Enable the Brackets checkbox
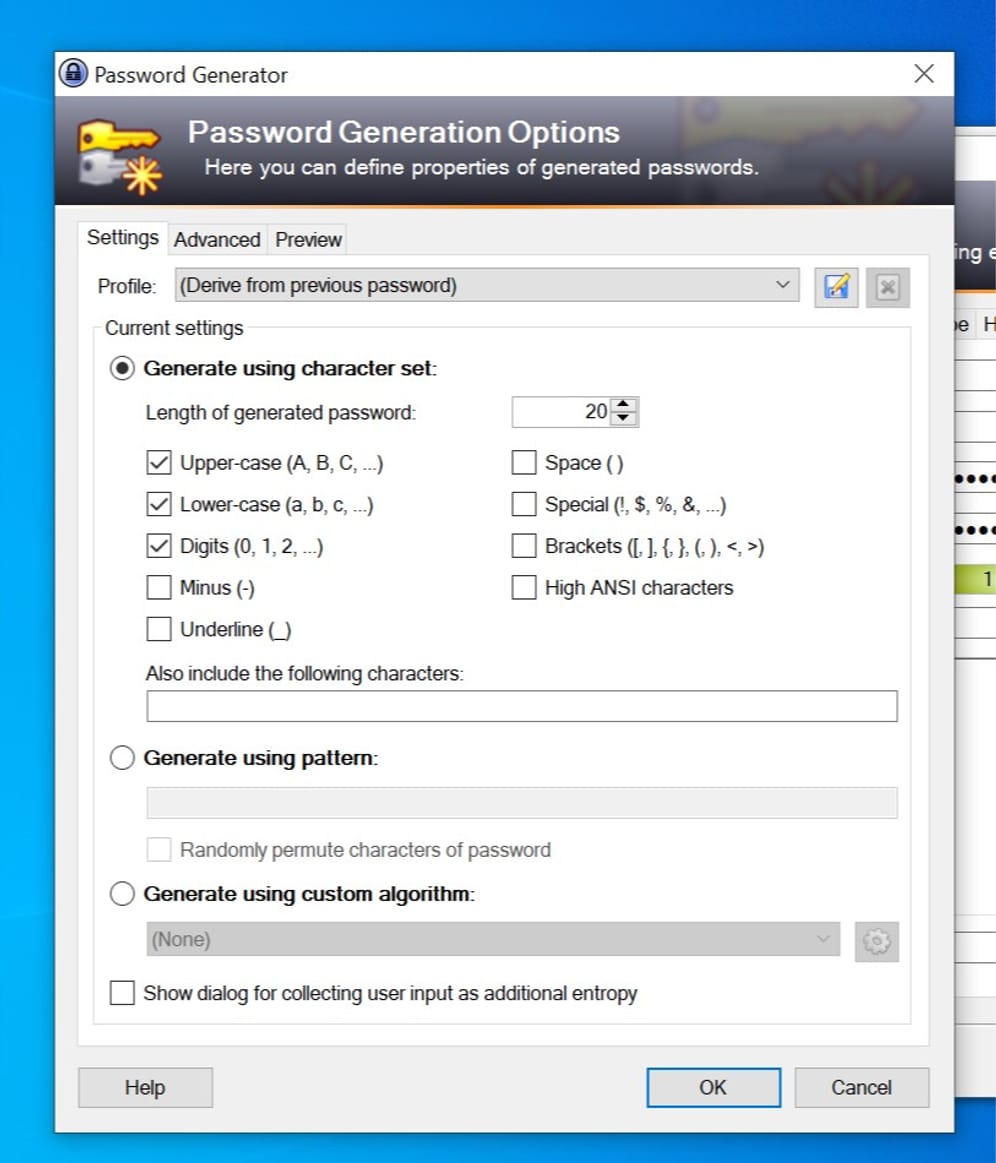 click(524, 546)
